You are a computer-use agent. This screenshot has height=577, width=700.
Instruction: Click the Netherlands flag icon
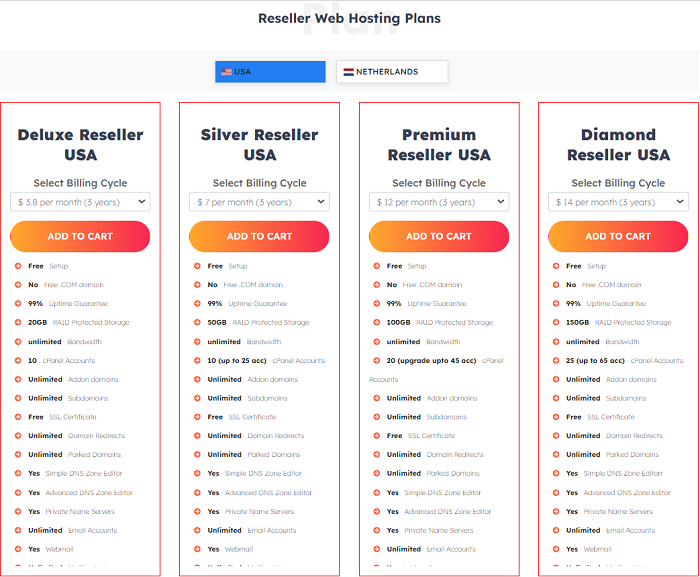tap(348, 72)
